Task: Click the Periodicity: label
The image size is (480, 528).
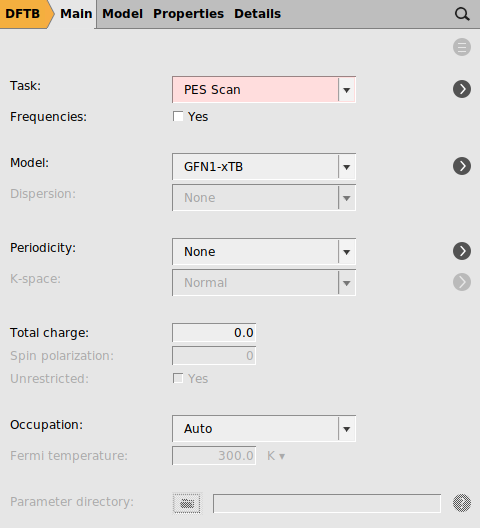Action: tap(43, 248)
